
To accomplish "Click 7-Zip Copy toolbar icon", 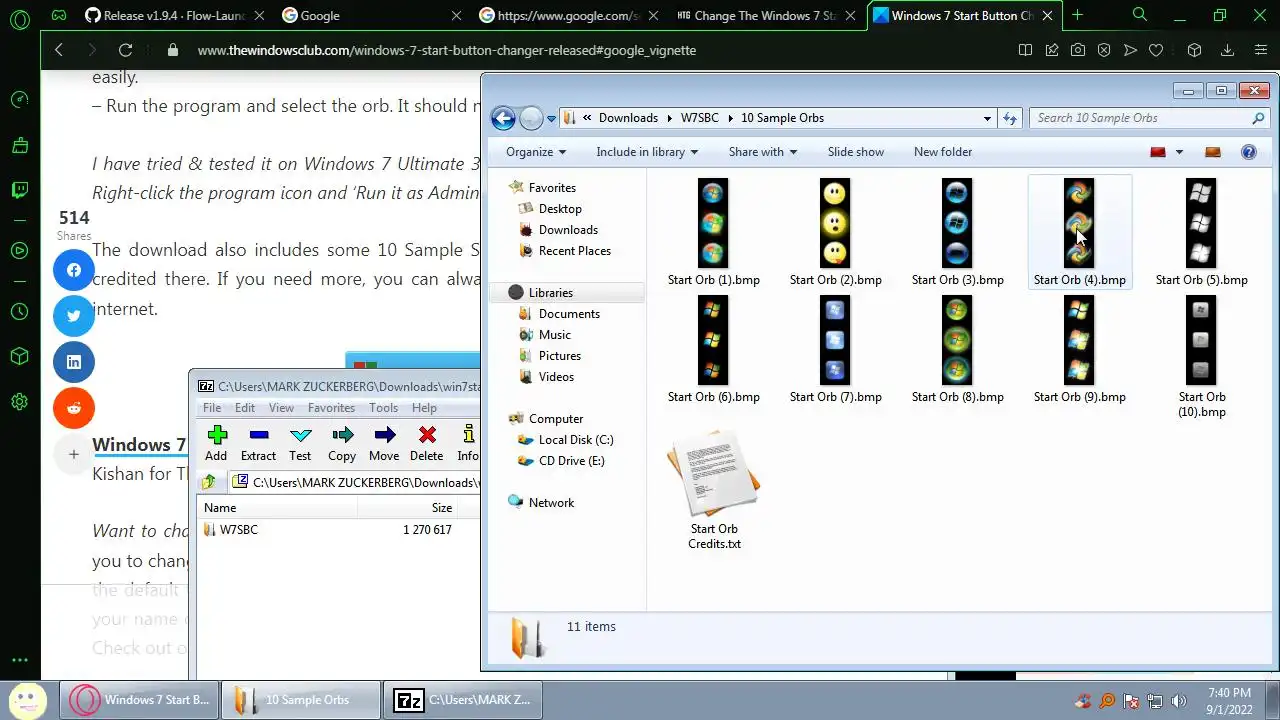I will [x=342, y=442].
